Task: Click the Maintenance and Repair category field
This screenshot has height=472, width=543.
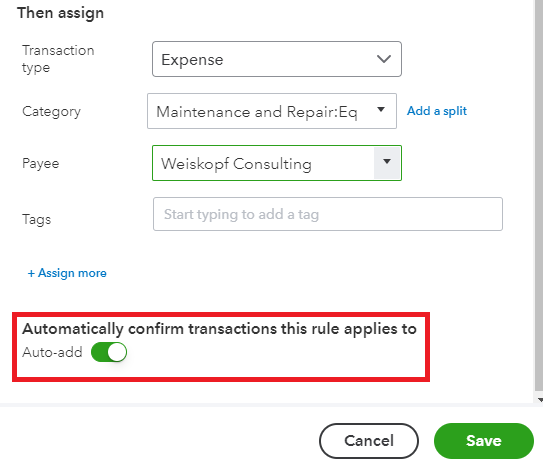Action: [272, 111]
